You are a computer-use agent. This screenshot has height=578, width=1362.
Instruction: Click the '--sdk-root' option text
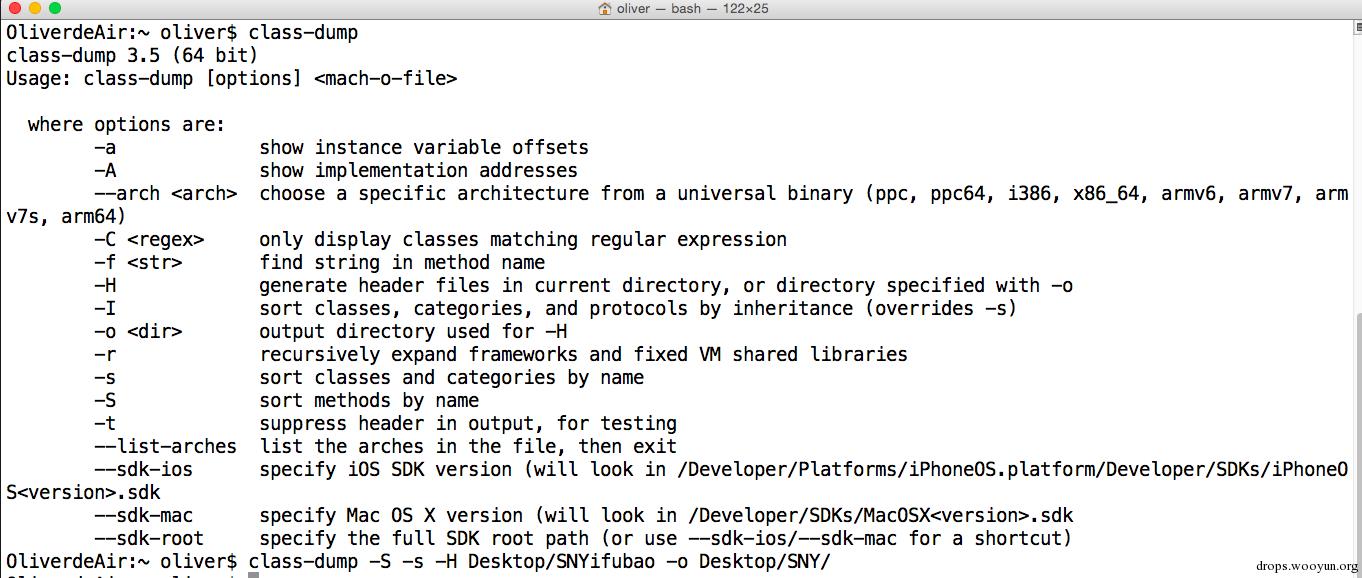pos(148,538)
